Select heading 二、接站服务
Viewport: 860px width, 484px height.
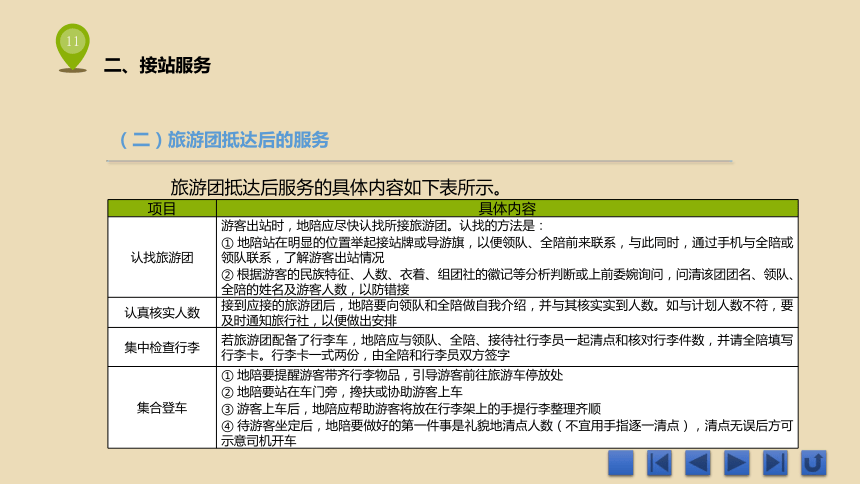point(157,65)
